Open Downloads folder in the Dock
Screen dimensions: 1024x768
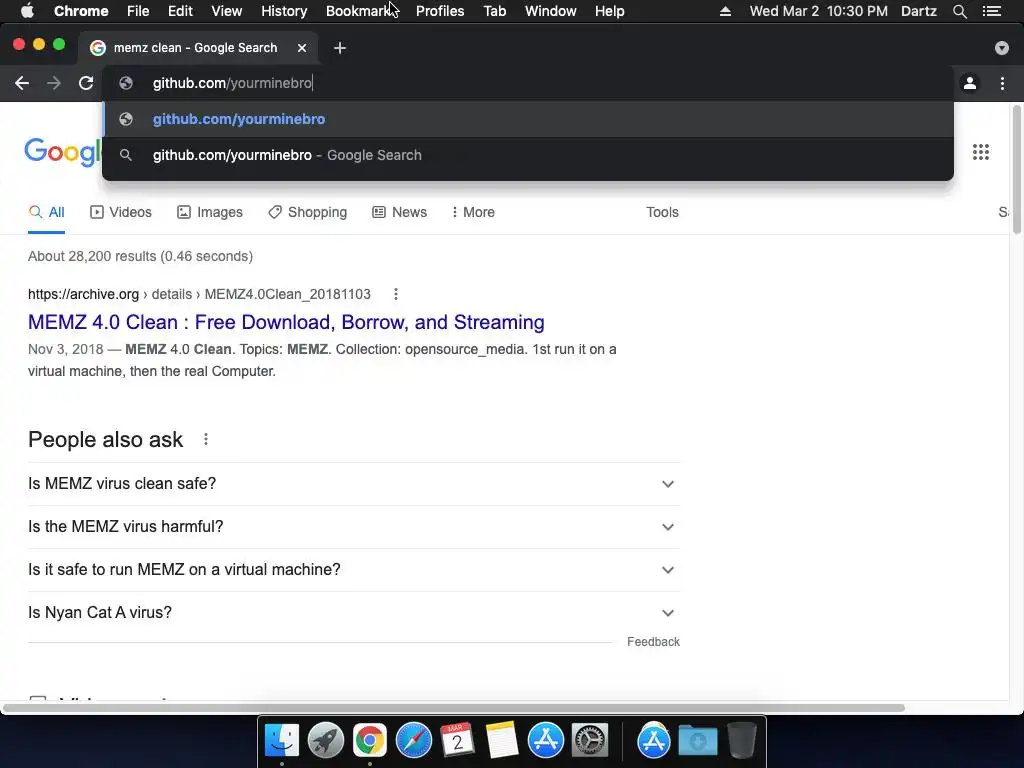coord(697,741)
